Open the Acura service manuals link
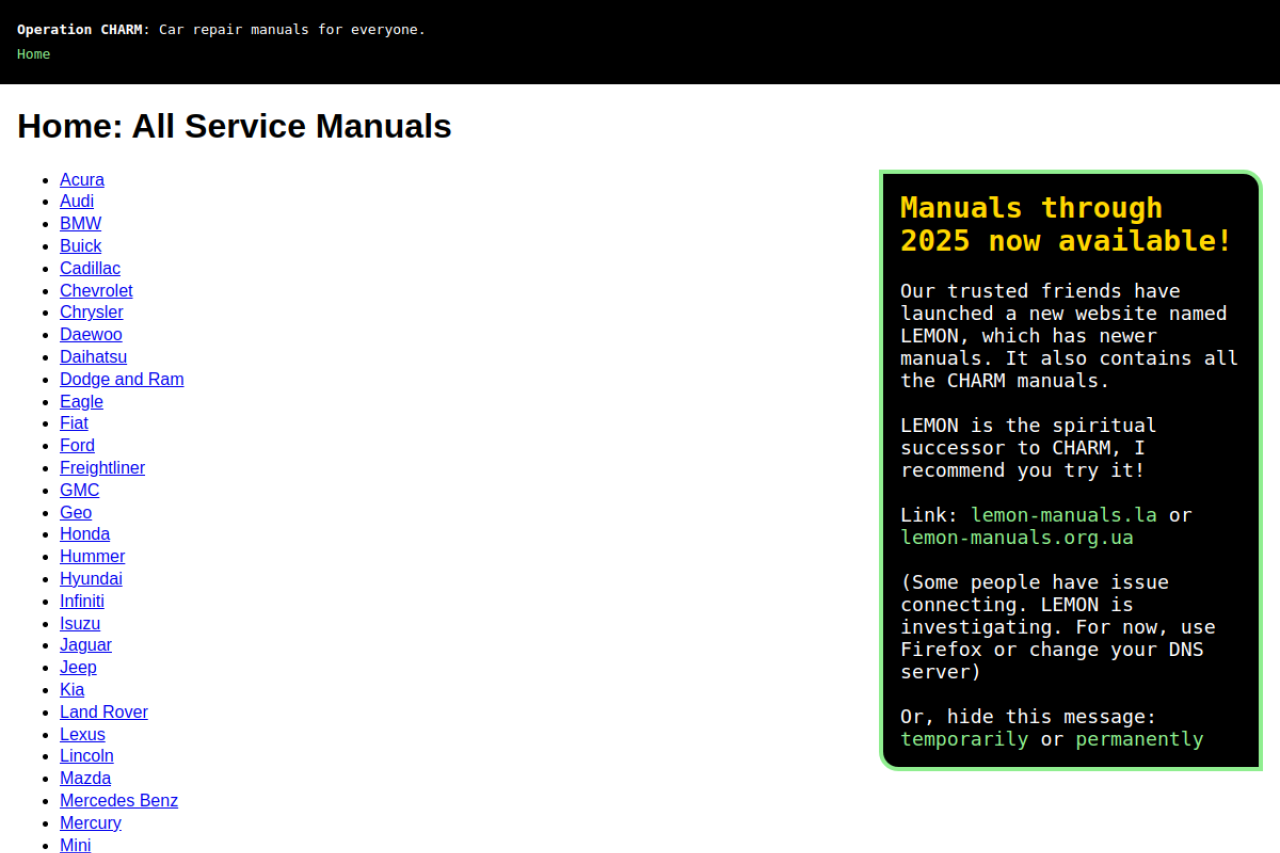 [x=82, y=180]
